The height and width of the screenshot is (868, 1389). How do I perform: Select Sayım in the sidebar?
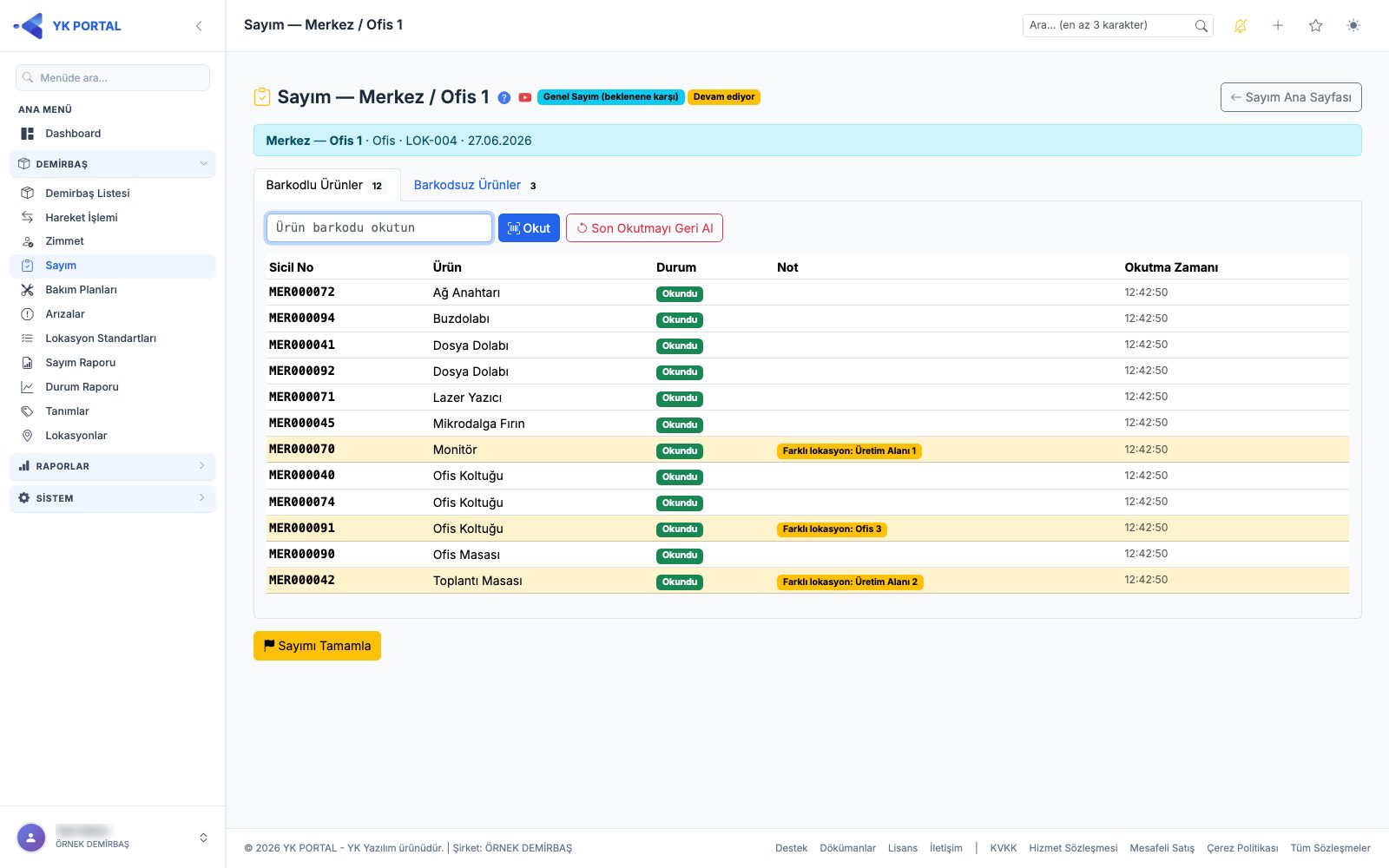pos(113,266)
